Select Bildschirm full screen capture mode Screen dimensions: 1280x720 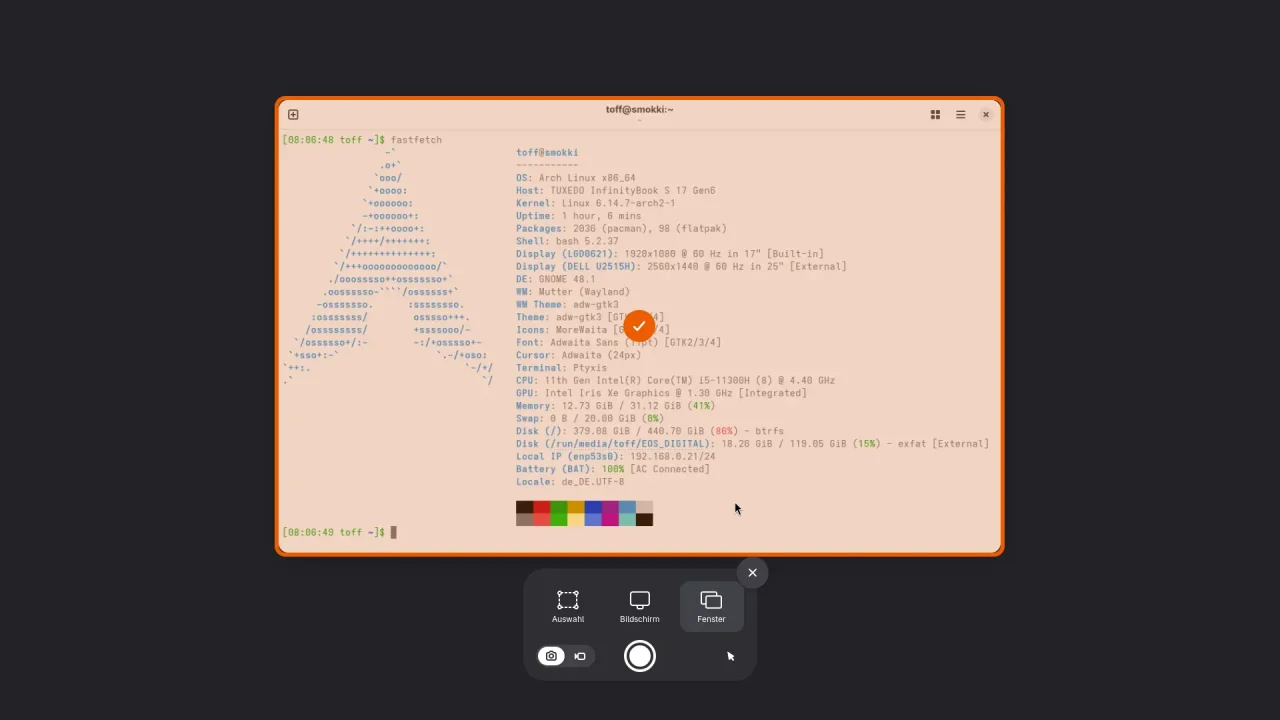click(640, 606)
